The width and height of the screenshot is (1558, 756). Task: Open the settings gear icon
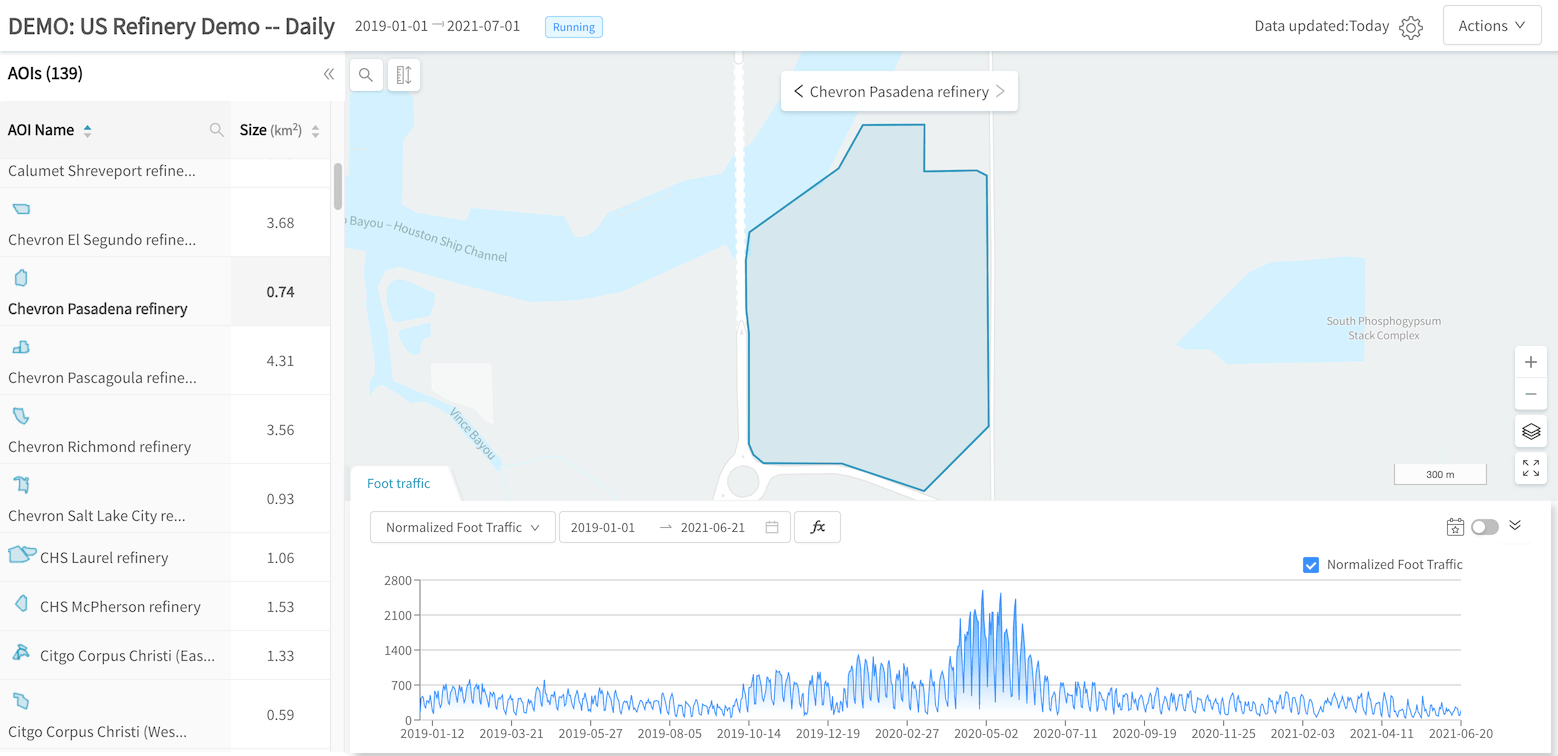1411,27
